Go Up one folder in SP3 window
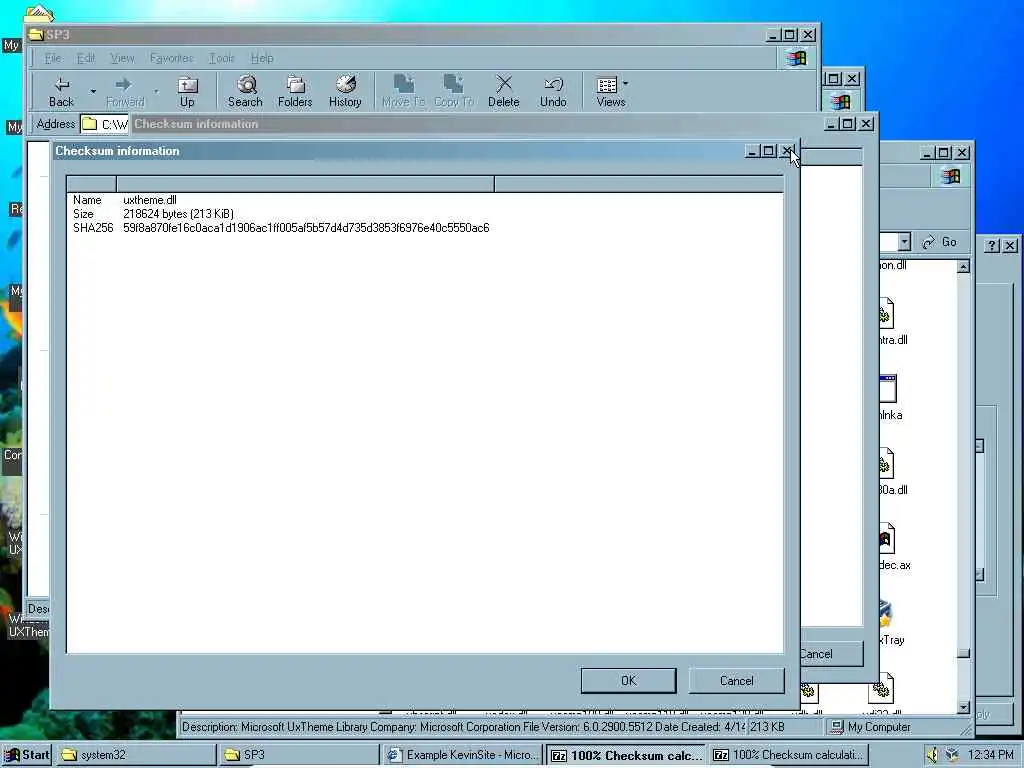 [x=187, y=91]
